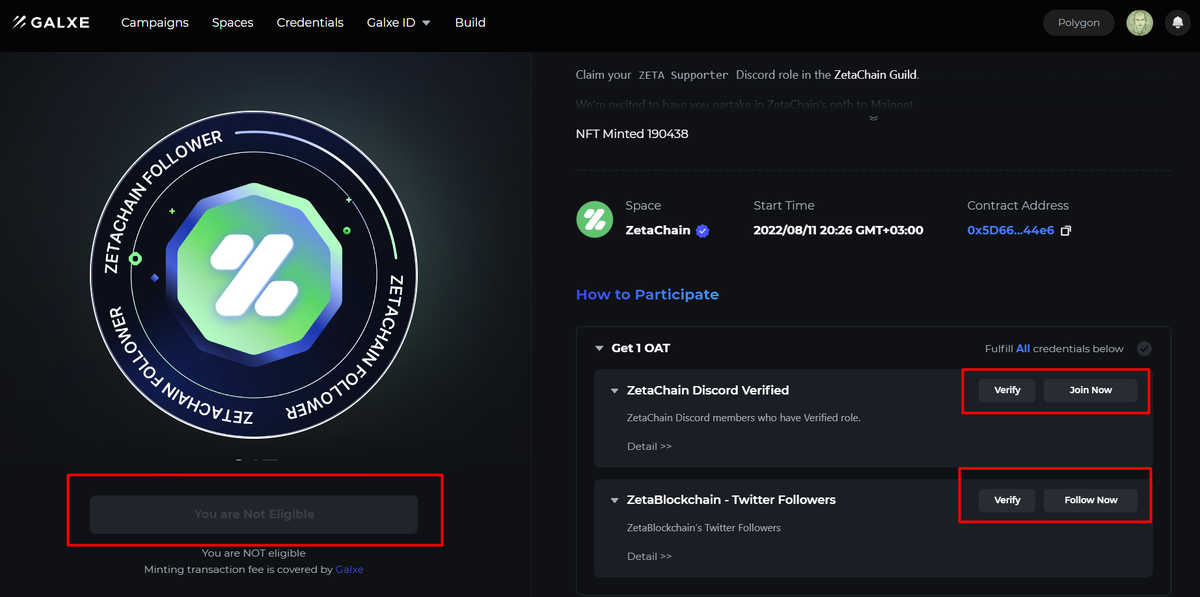
Task: Open contract address 0x5D66...44e6
Action: (x=1010, y=230)
